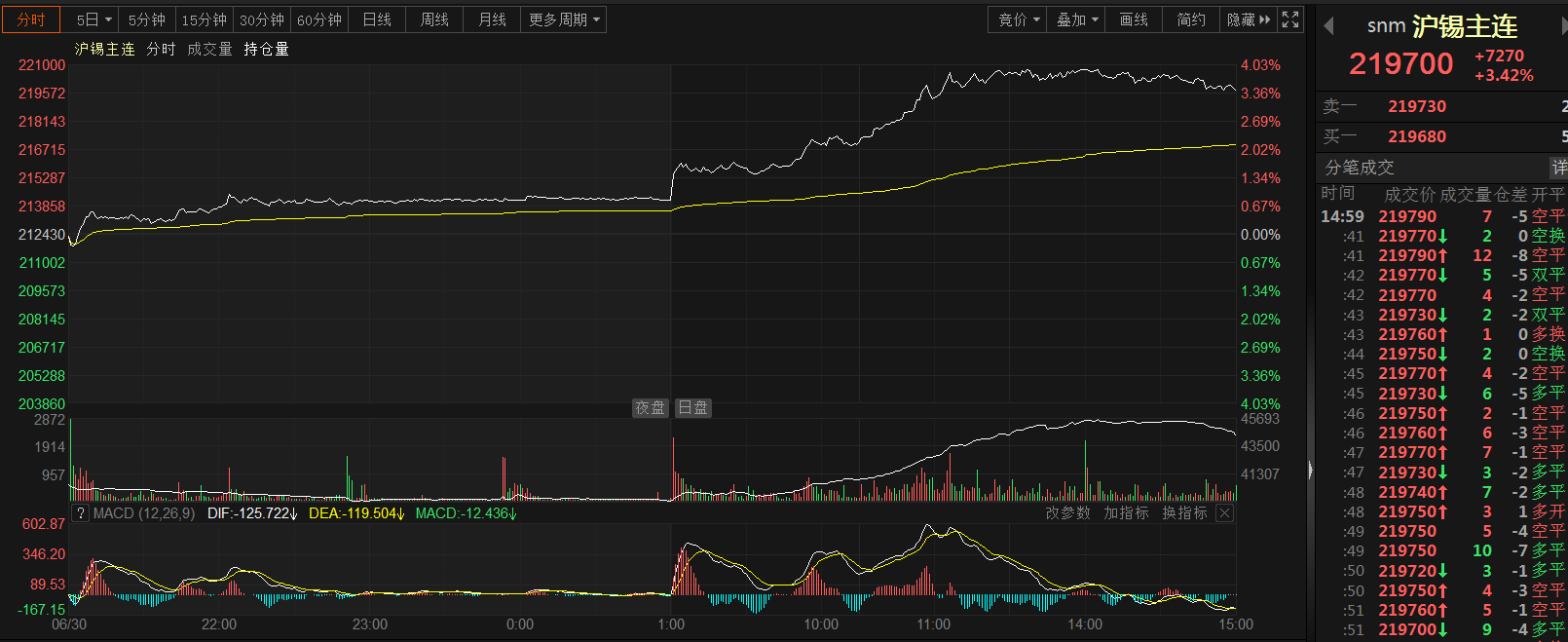Click the 夜盘 night session marker
The image size is (1568, 642).
(x=650, y=408)
